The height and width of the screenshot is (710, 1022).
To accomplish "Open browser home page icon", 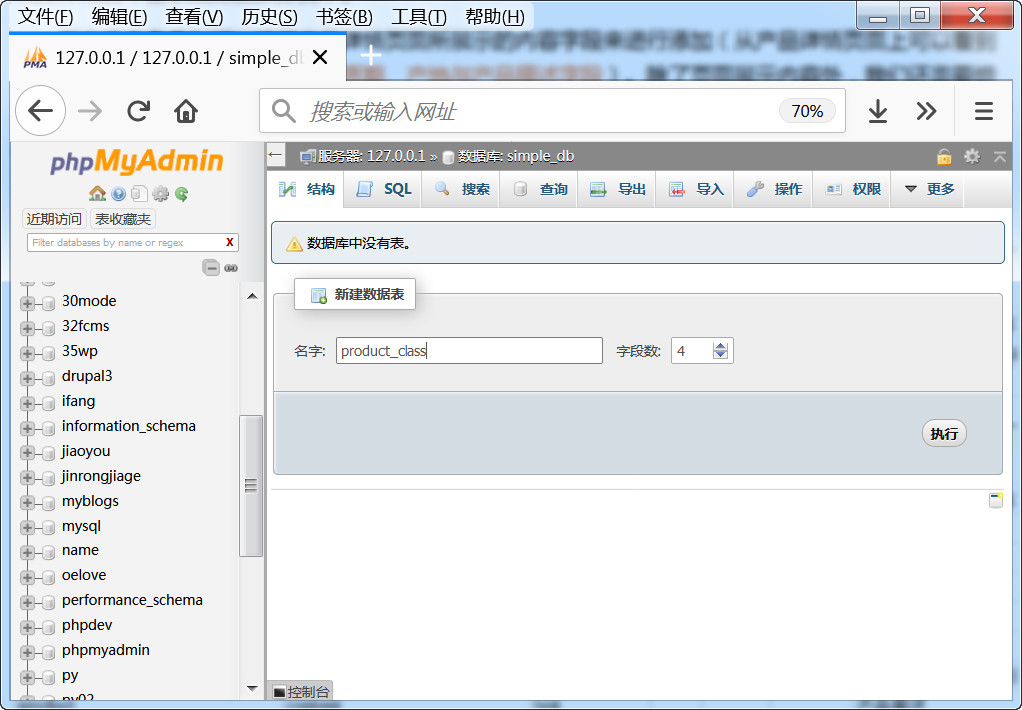I will click(186, 111).
